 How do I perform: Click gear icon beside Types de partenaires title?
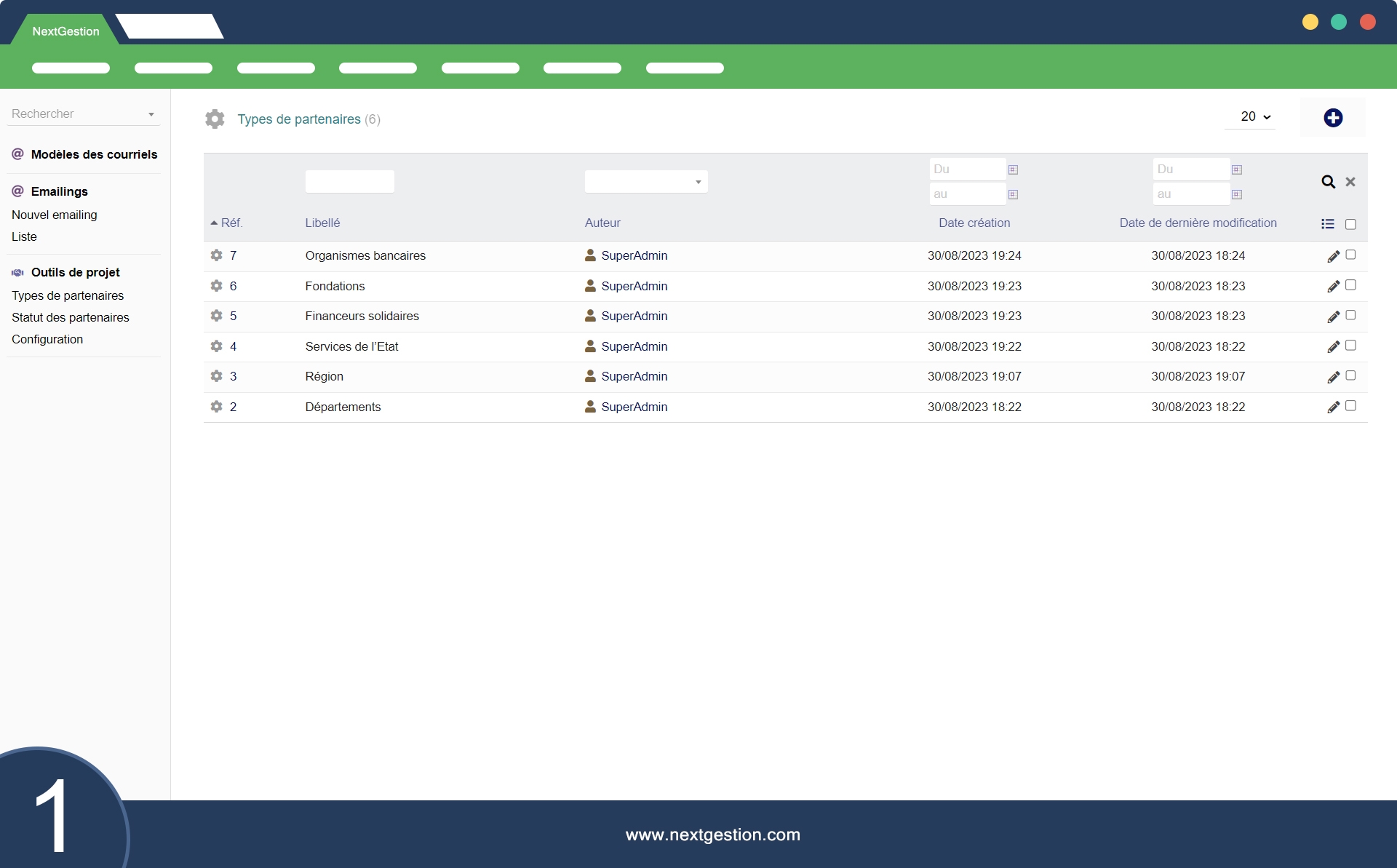215,119
